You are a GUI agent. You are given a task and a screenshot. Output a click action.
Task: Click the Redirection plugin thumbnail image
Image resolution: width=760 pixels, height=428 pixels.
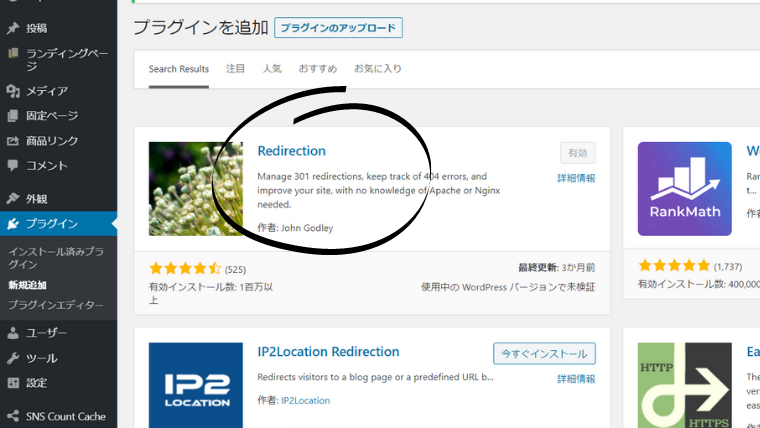196,189
